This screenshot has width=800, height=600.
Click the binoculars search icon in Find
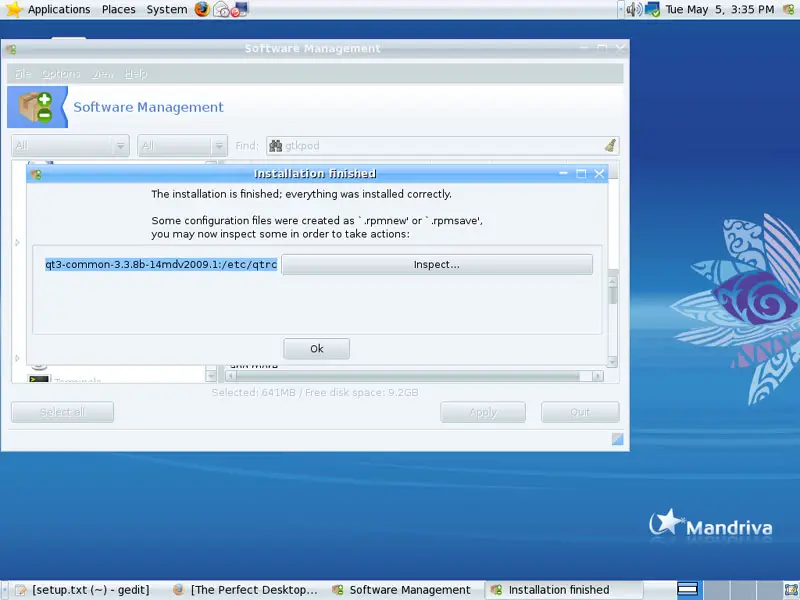pos(276,146)
